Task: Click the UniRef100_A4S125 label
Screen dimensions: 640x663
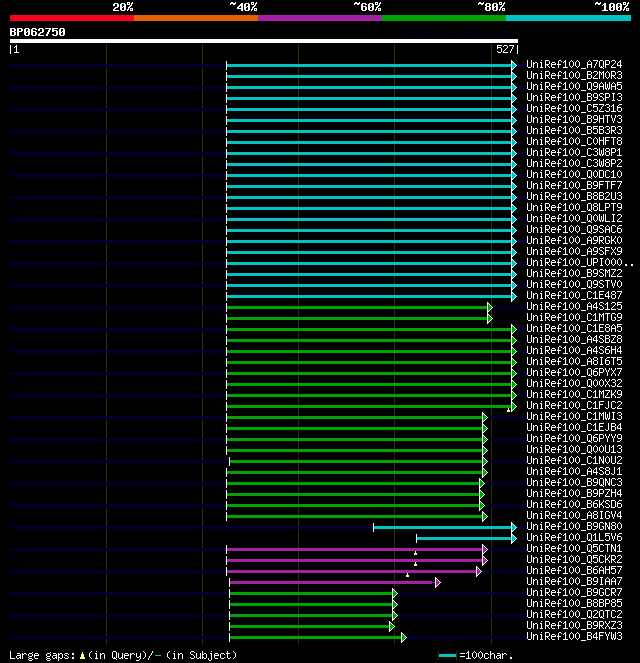Action: pyautogui.click(x=574, y=307)
